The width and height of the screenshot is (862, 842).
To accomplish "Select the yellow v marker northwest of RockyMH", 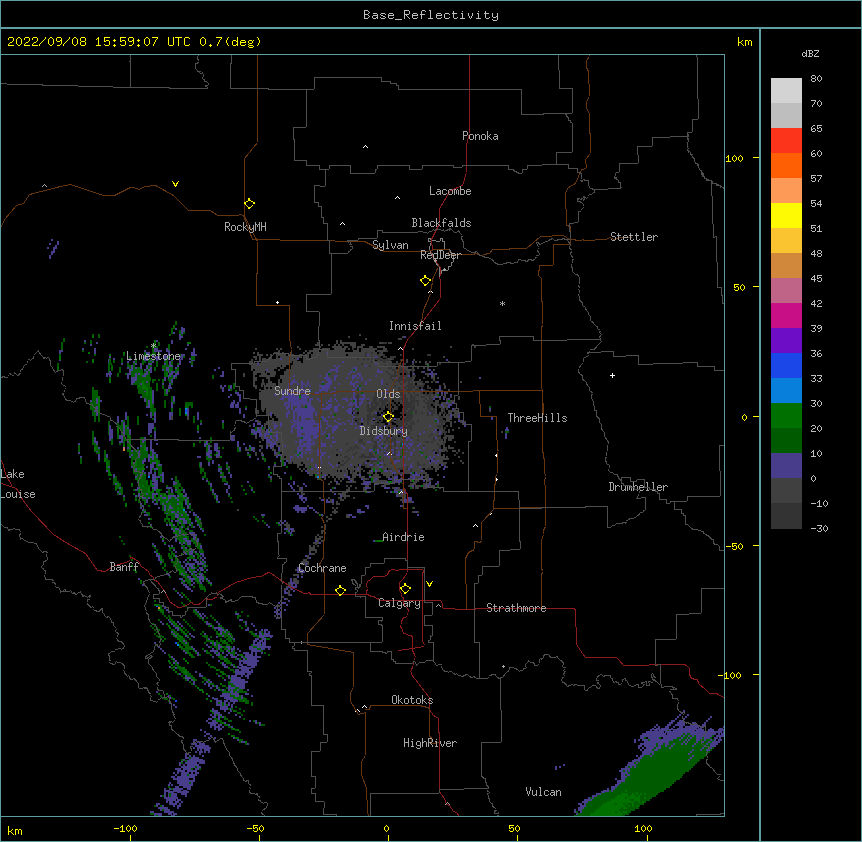I will point(175,184).
